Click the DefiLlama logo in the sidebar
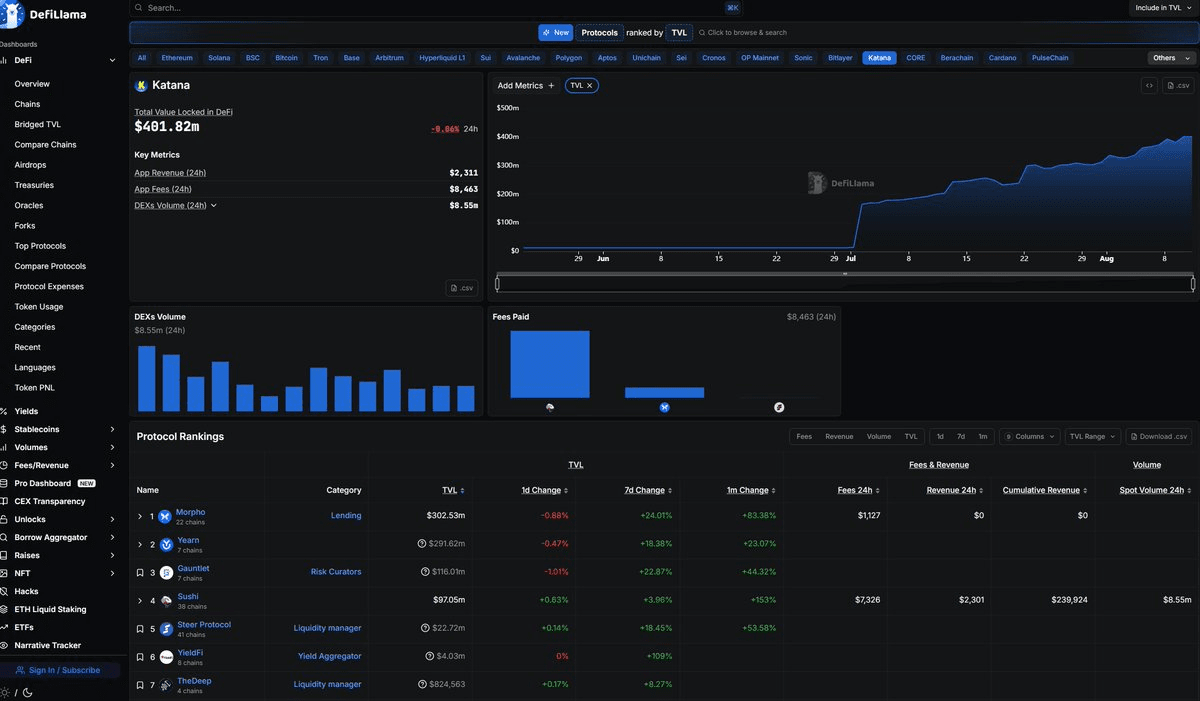Screen dimensions: 1200x701 tap(12, 12)
